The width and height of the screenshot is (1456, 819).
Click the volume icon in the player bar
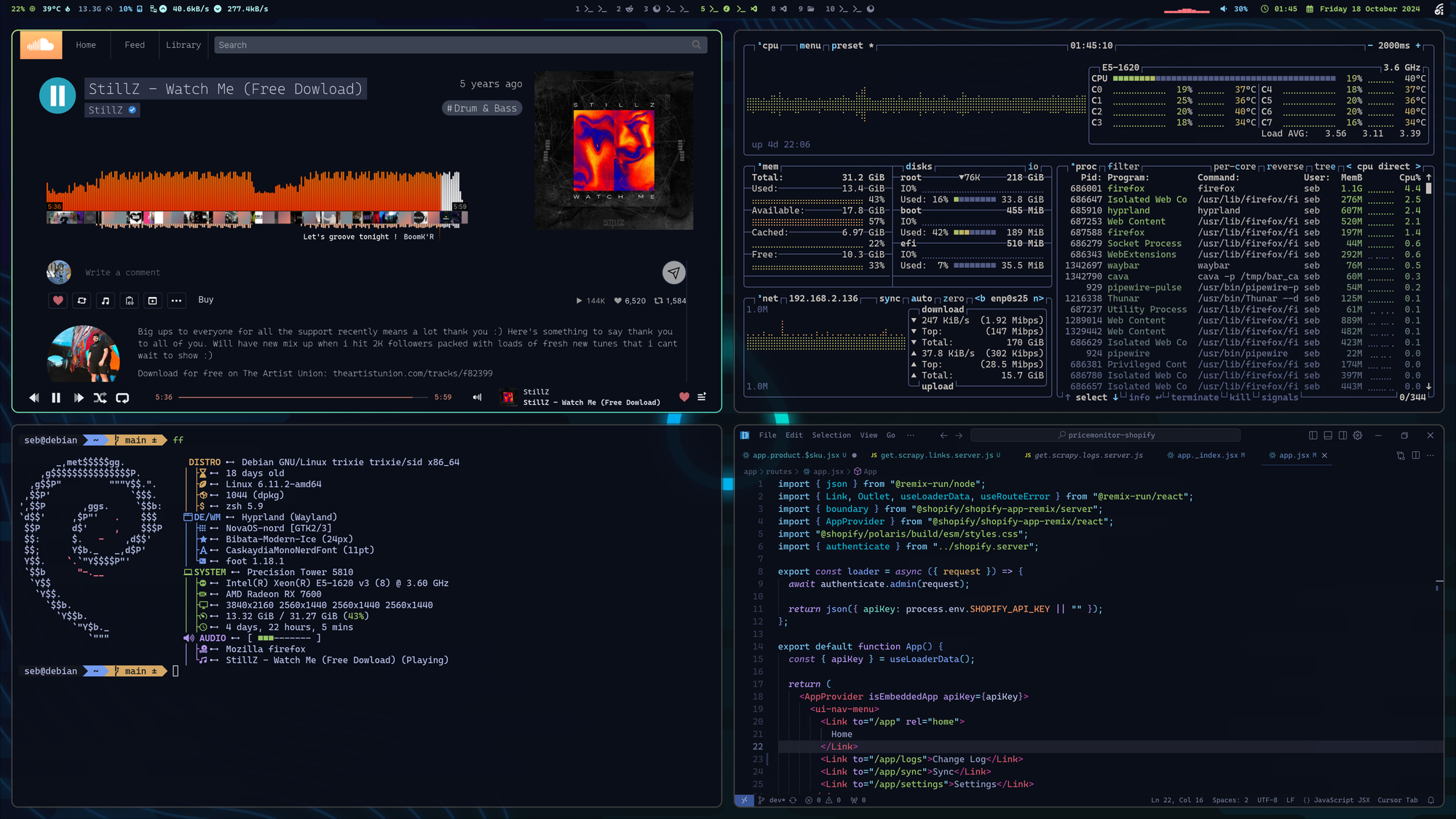tap(477, 397)
